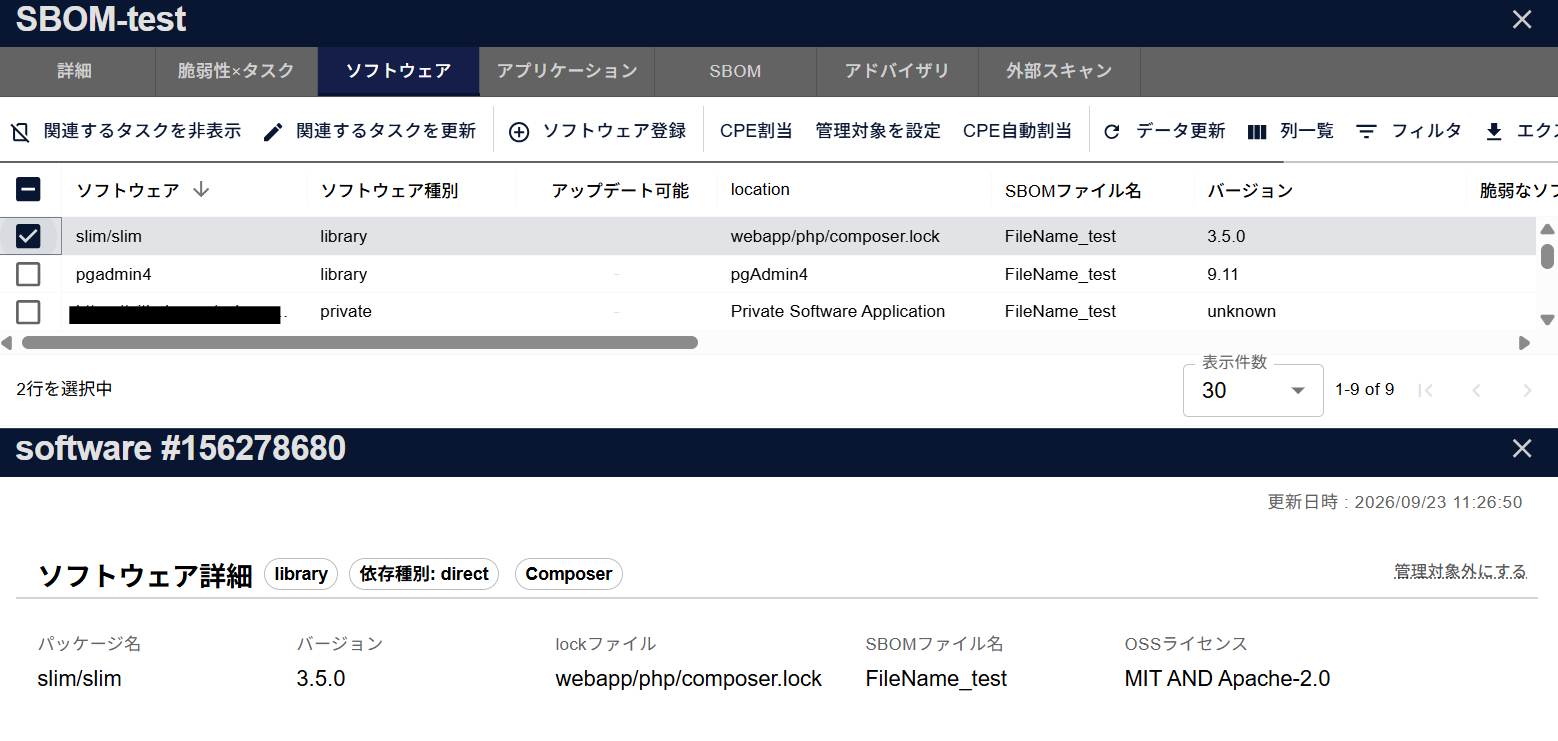Click the データ更新 refresh icon

(x=1112, y=132)
